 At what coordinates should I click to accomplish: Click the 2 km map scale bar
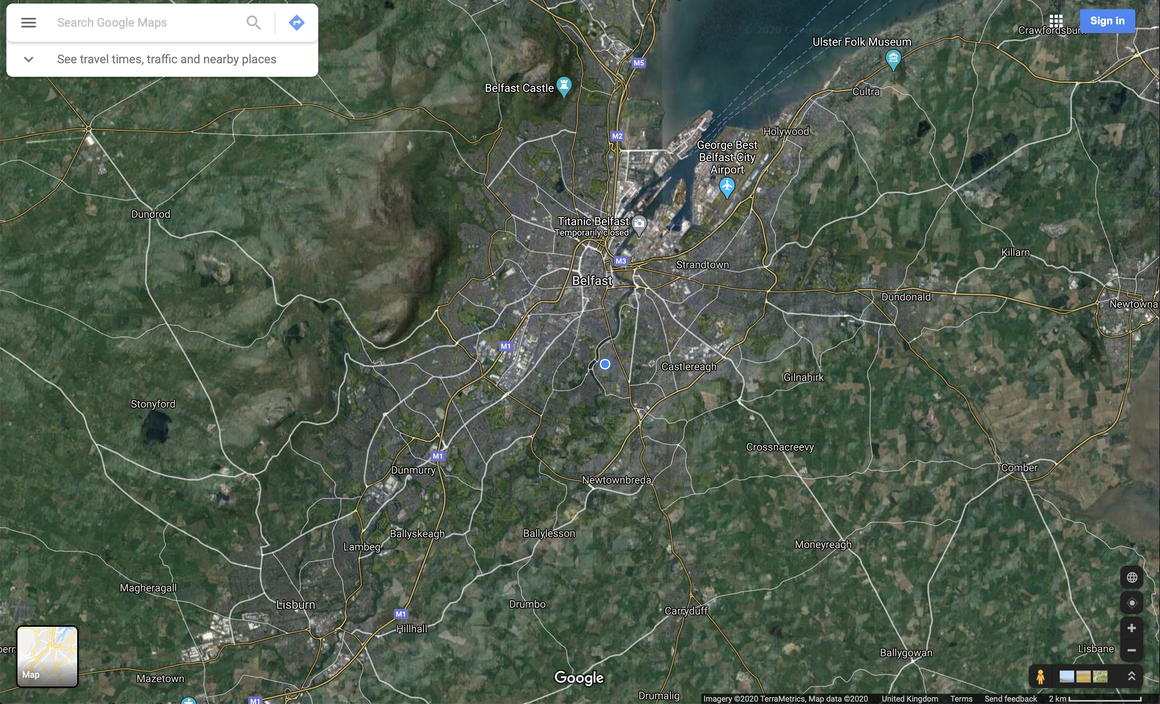(1095, 699)
